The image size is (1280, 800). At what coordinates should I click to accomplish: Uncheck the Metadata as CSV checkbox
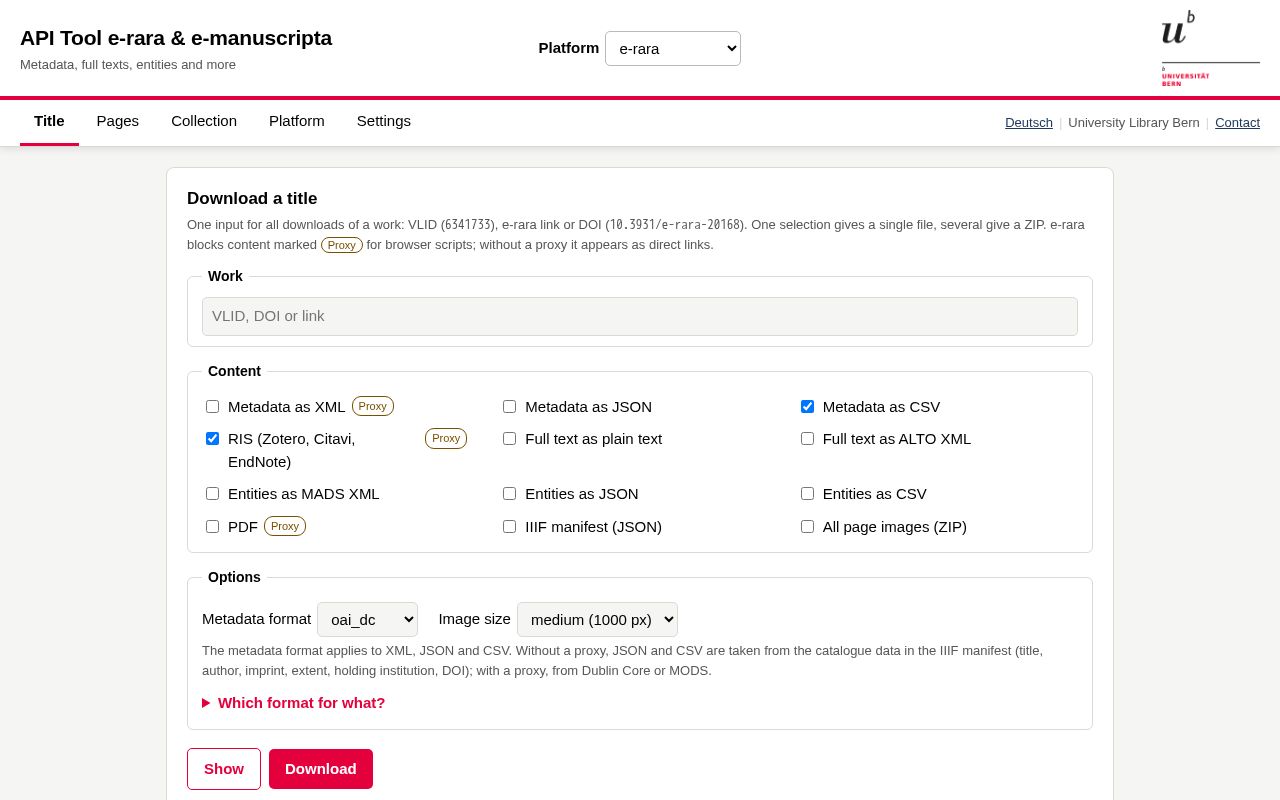pos(808,407)
